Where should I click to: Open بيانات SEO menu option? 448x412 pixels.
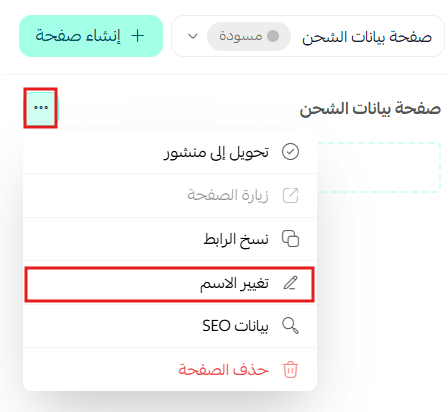170,326
